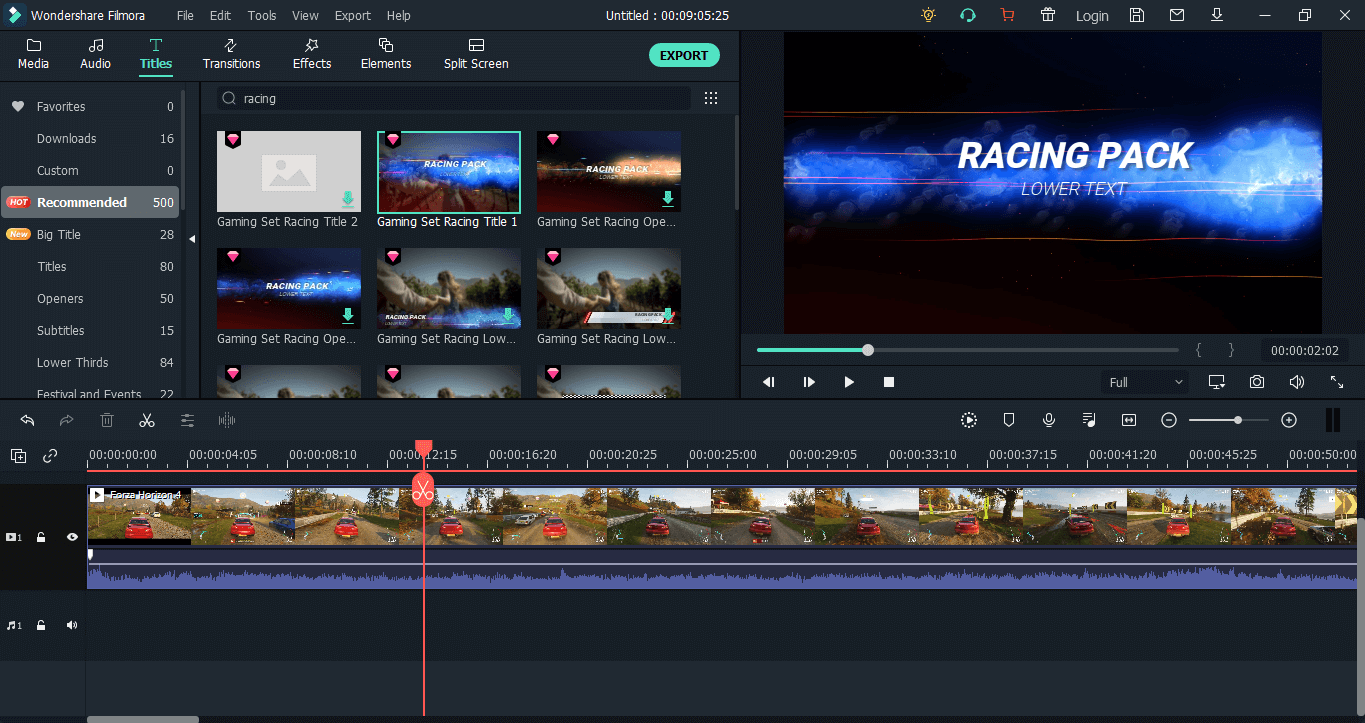This screenshot has height=723, width=1365.
Task: Mute audio track 1 speaker icon
Action: point(72,625)
